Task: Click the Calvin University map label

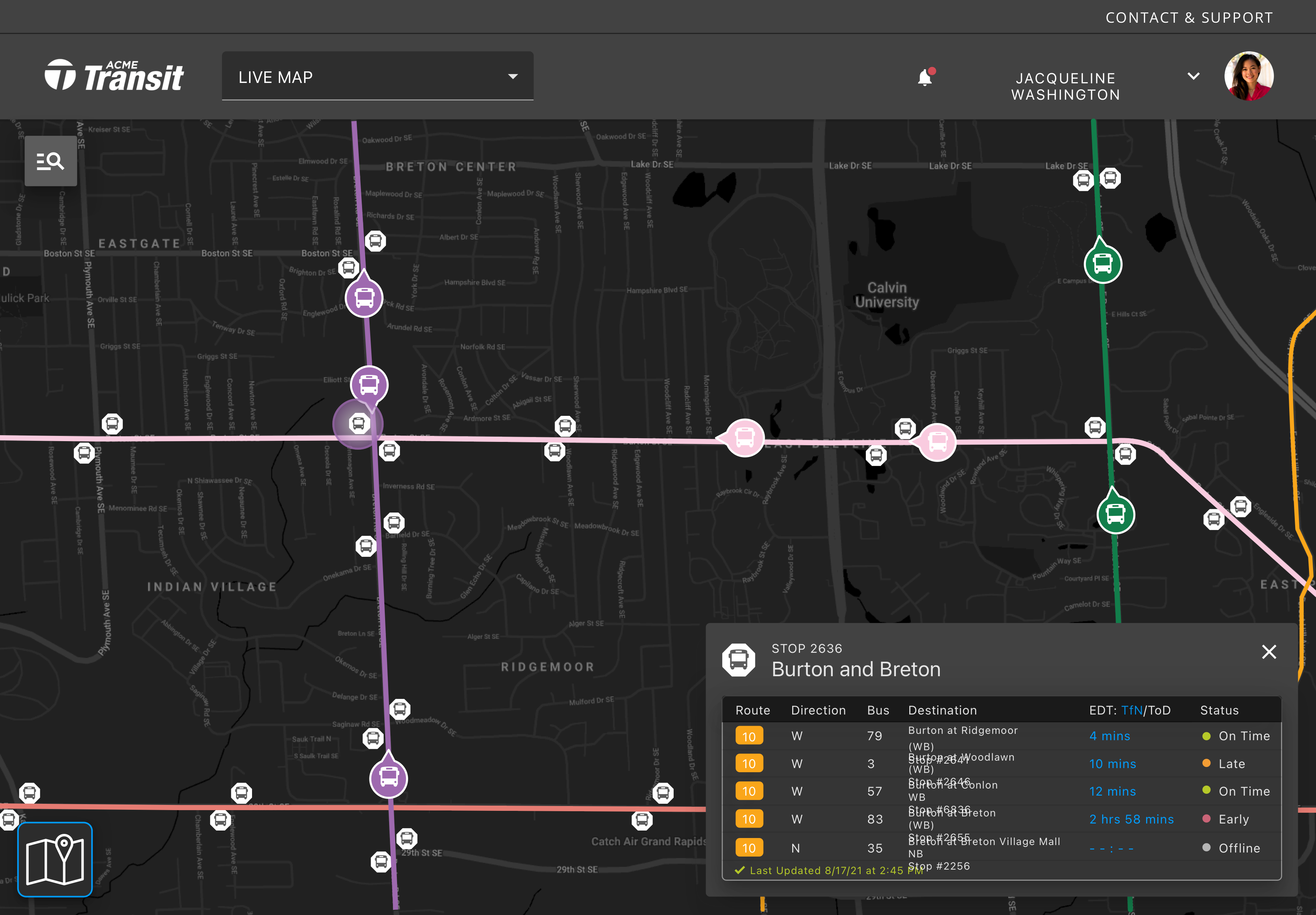Action: (x=887, y=295)
